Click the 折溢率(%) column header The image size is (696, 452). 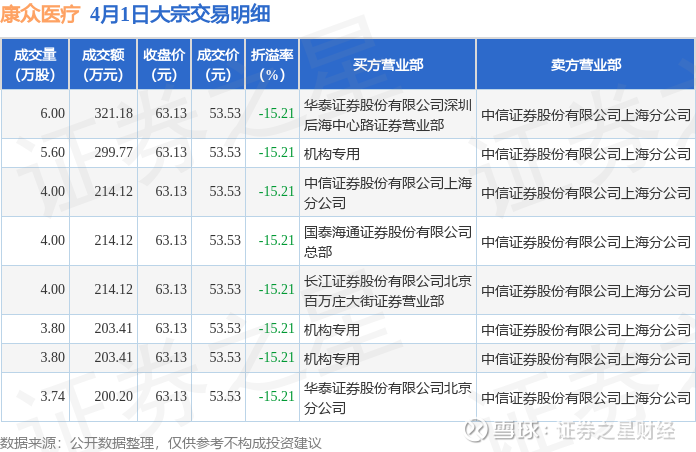272,64
